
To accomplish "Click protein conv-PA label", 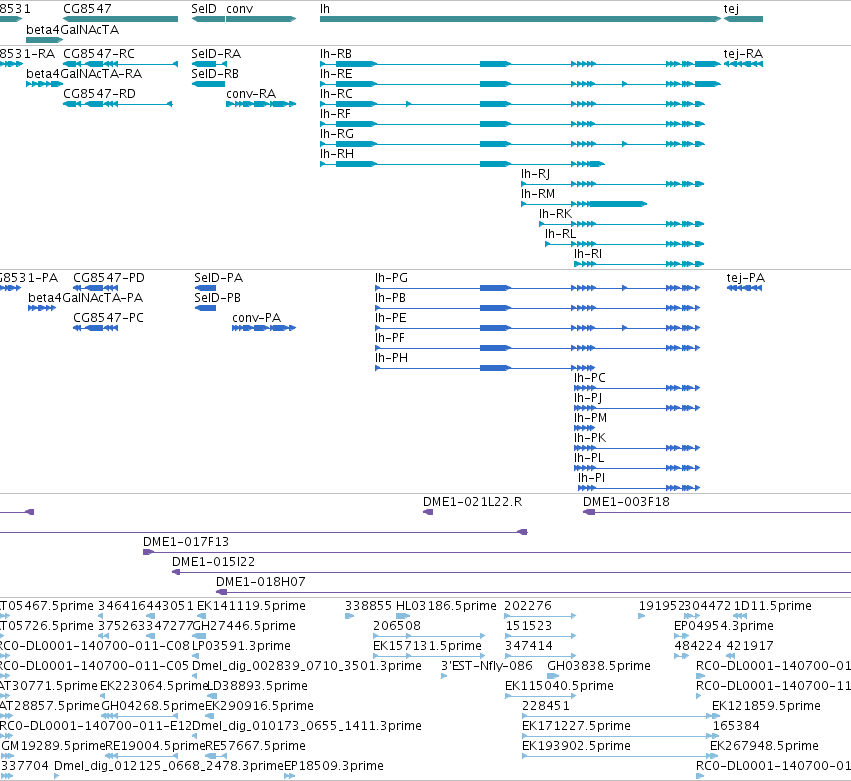I will point(256,318).
